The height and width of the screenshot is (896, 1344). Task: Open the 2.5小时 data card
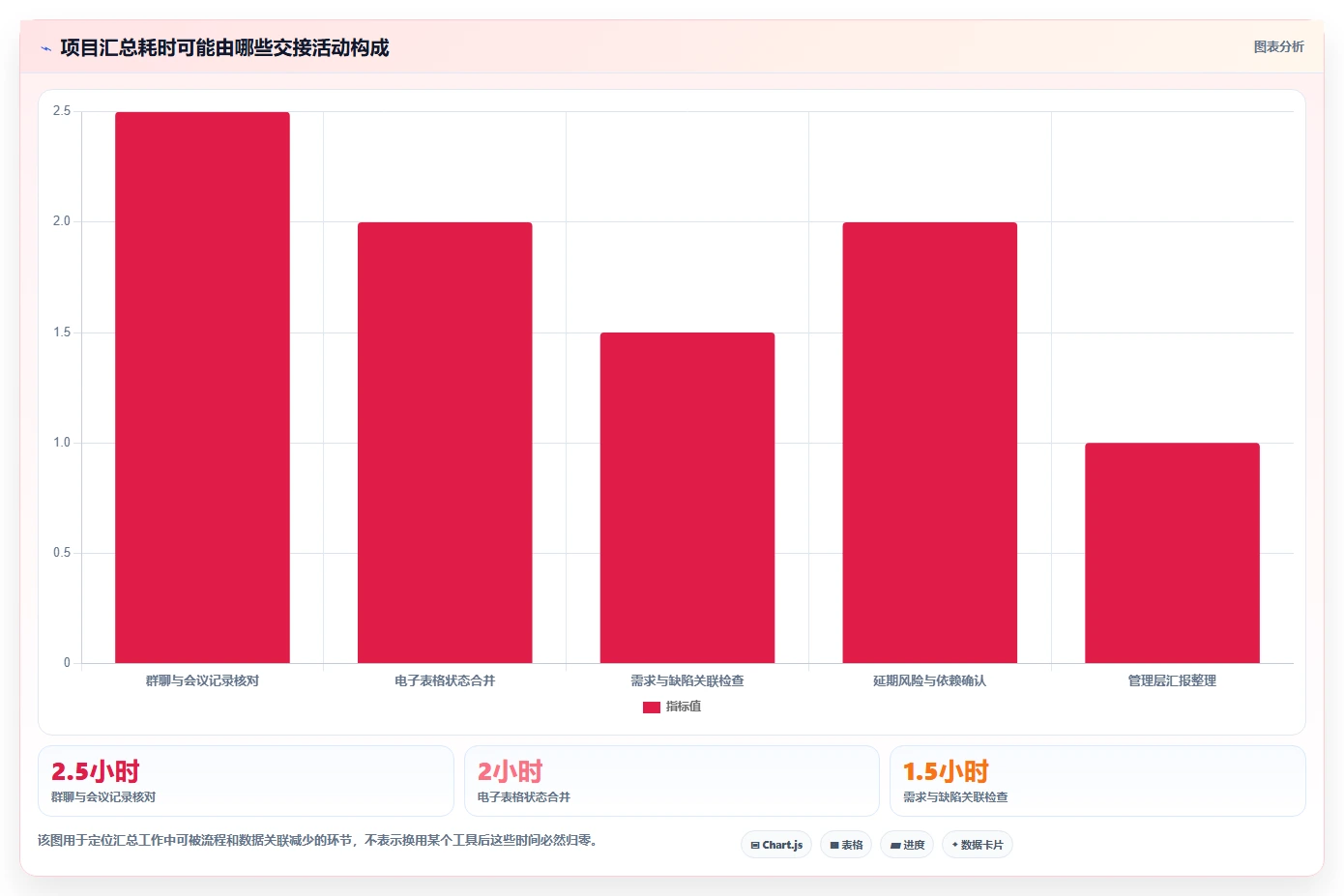pos(246,781)
